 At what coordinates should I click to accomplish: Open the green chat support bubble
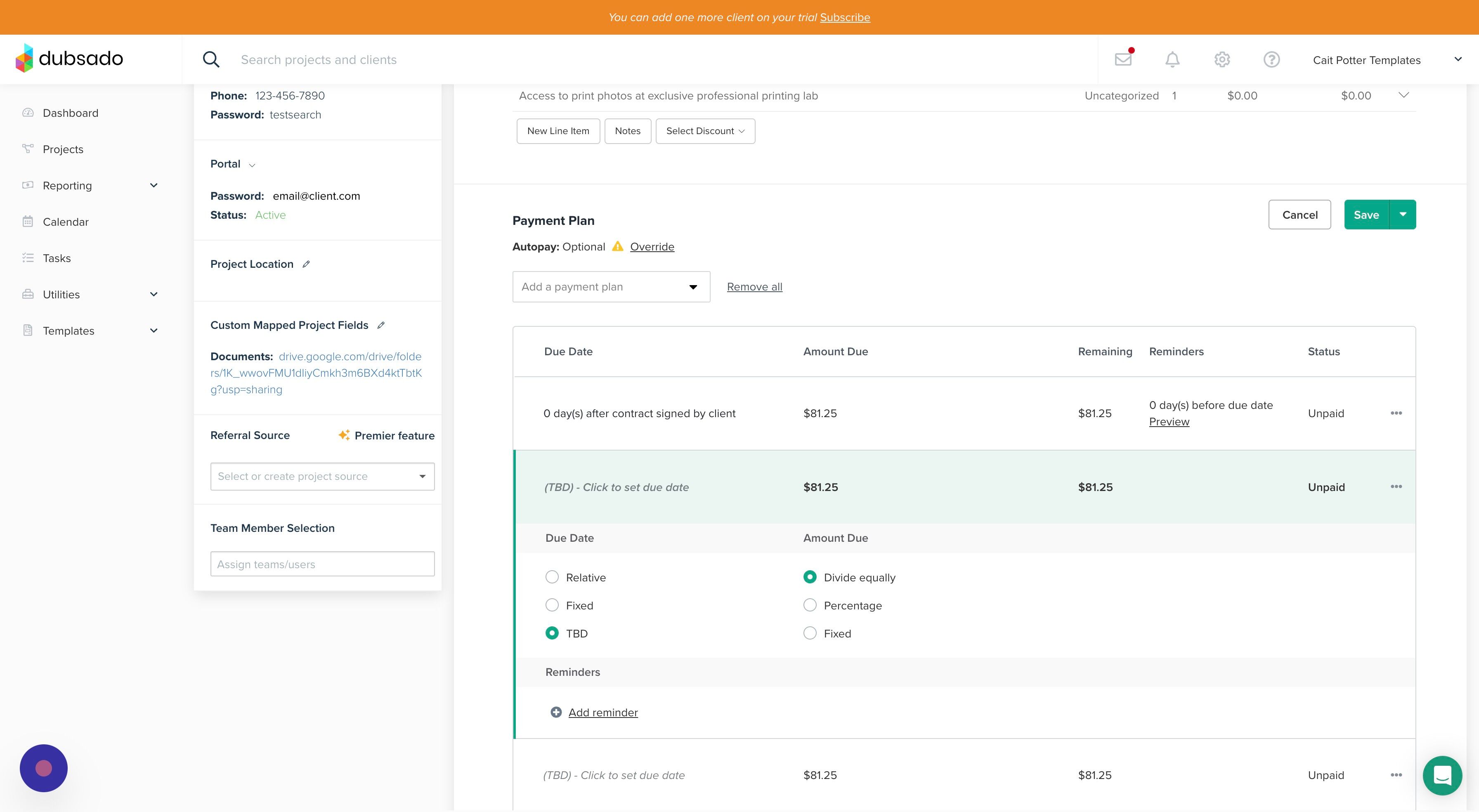(x=1442, y=775)
